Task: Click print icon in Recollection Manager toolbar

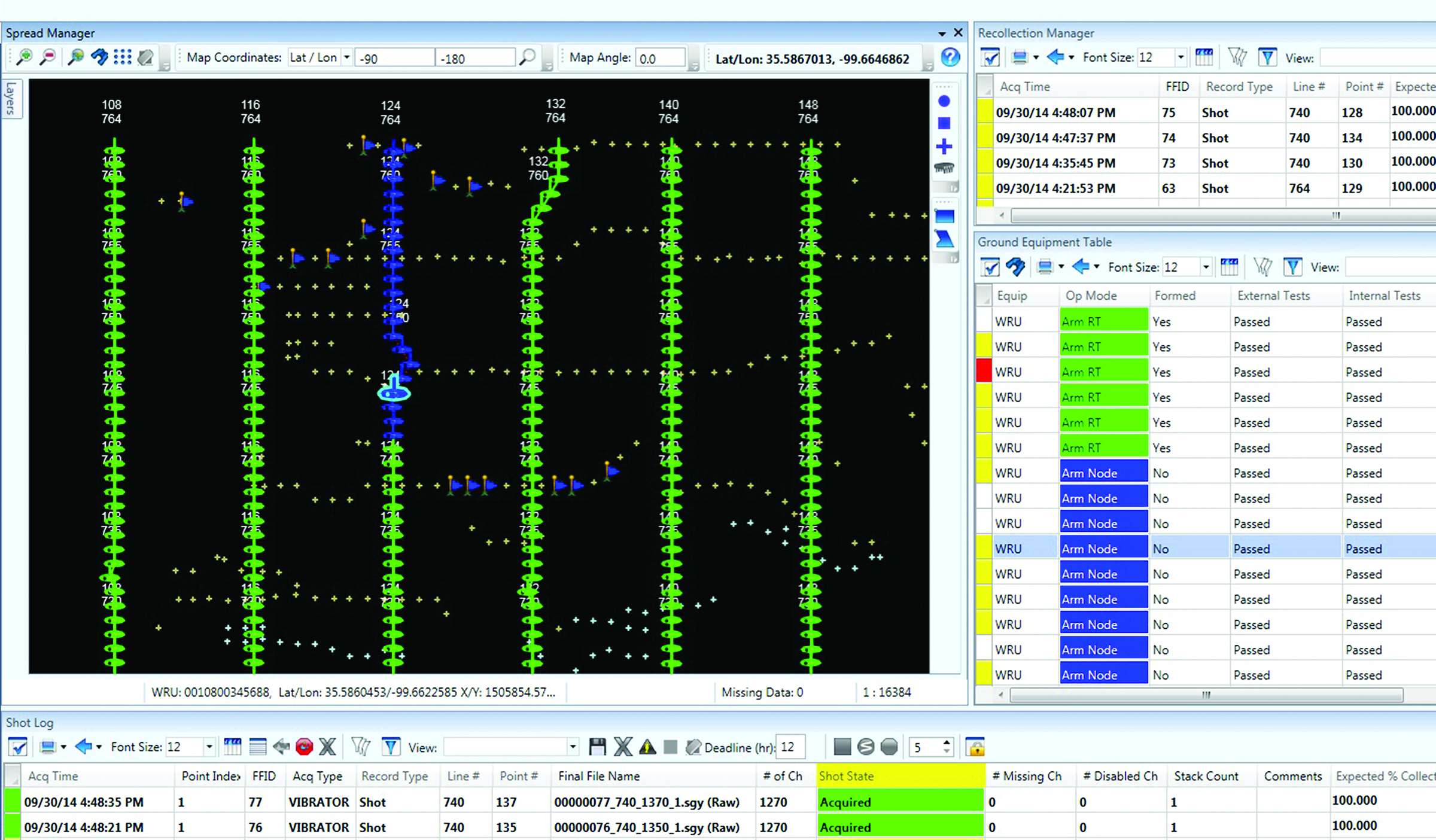Action: point(1020,57)
